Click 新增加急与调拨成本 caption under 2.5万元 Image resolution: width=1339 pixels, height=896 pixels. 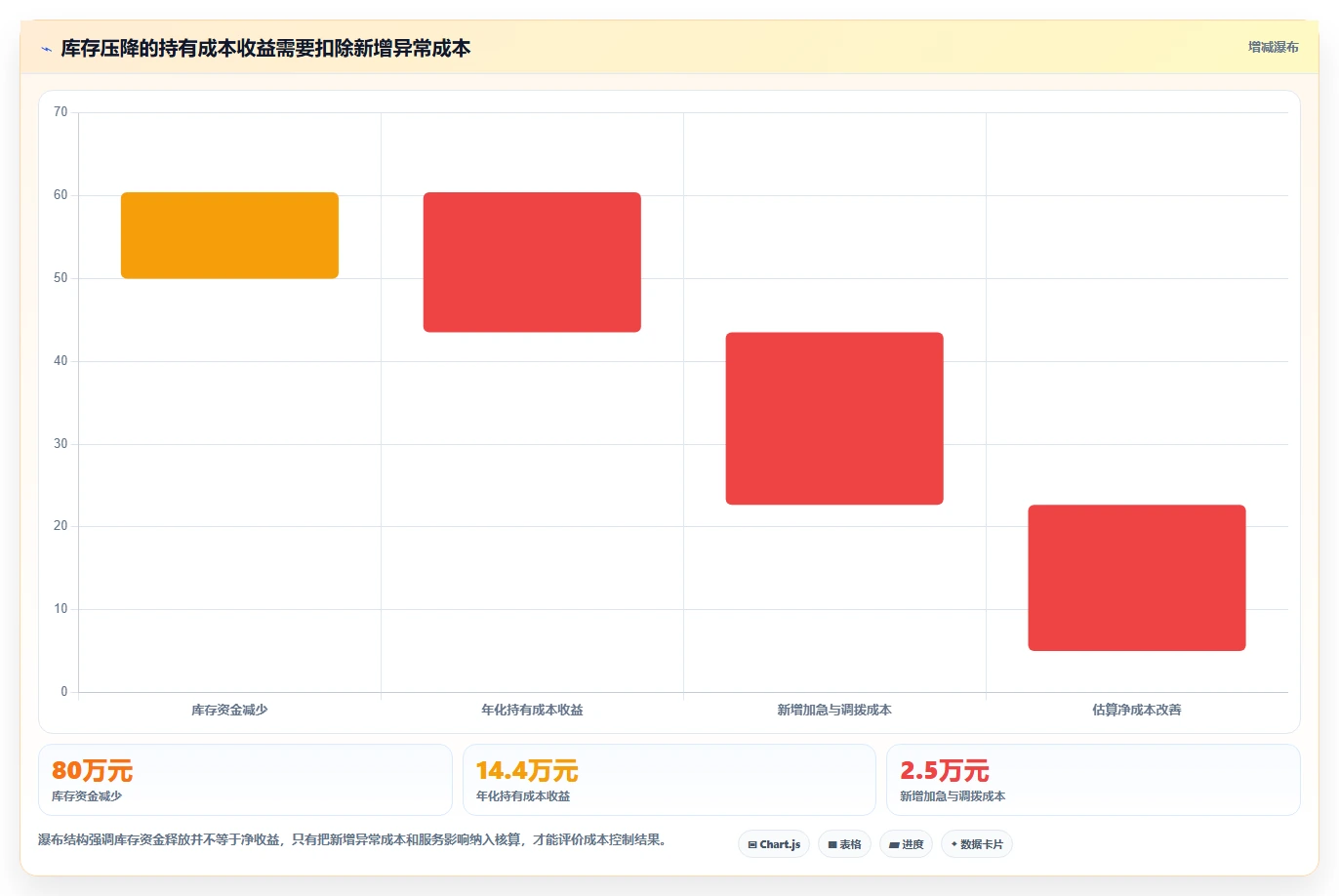pyautogui.click(x=953, y=796)
